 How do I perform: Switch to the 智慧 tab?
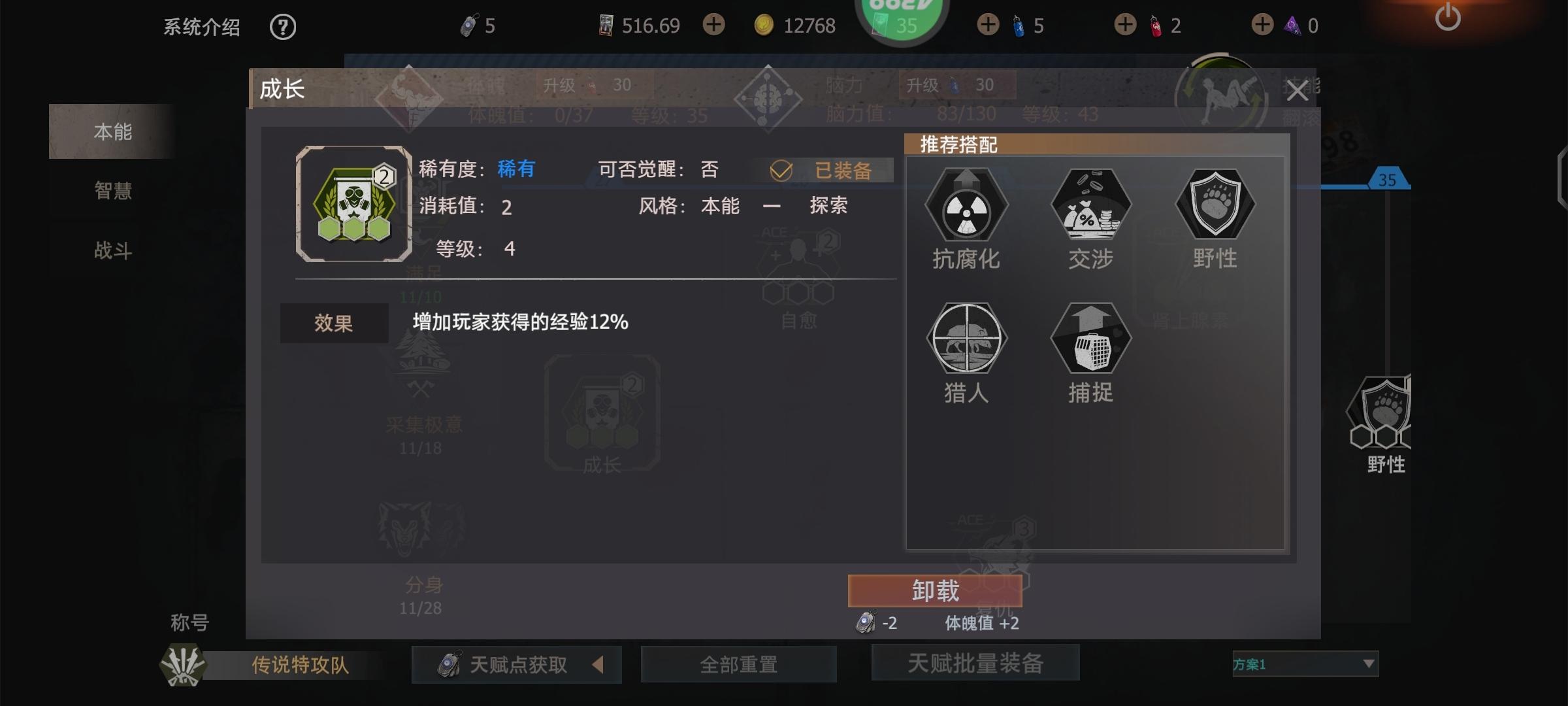(113, 191)
